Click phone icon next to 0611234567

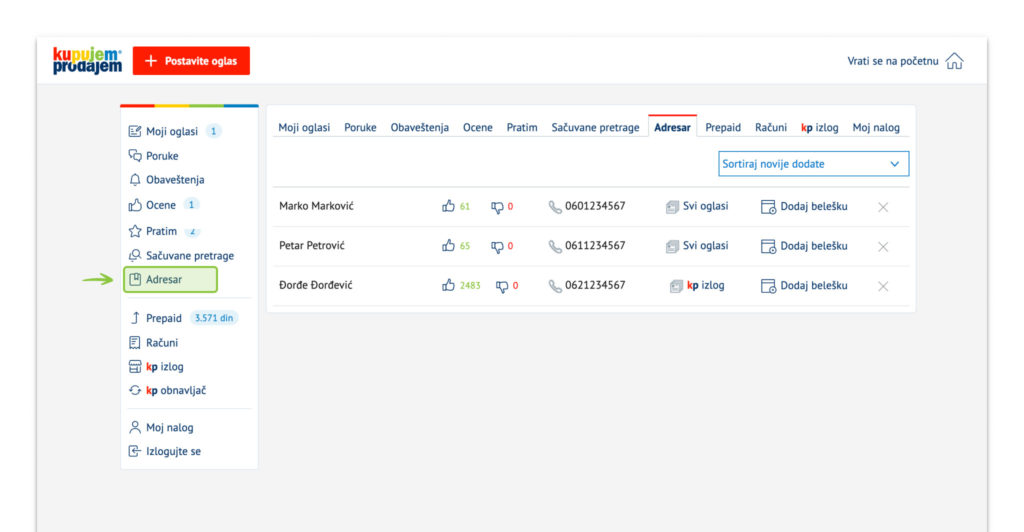pos(554,247)
